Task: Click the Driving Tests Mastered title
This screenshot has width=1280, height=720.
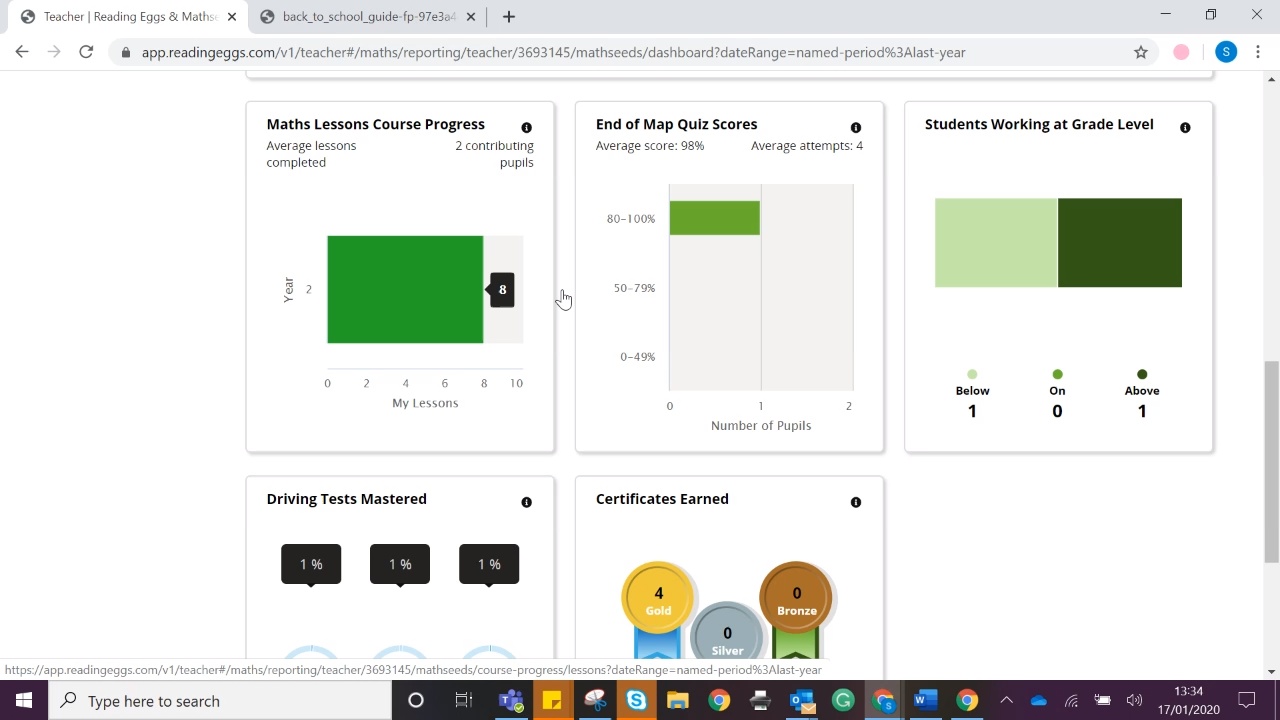Action: click(346, 499)
